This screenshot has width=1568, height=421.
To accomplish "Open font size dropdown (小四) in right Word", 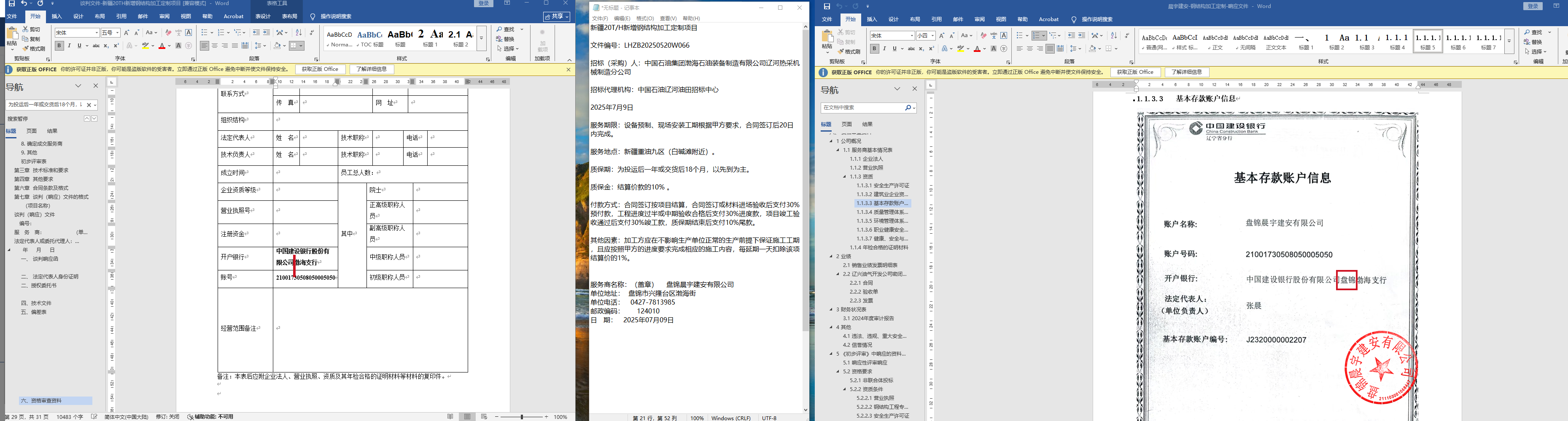I will 932,36.
